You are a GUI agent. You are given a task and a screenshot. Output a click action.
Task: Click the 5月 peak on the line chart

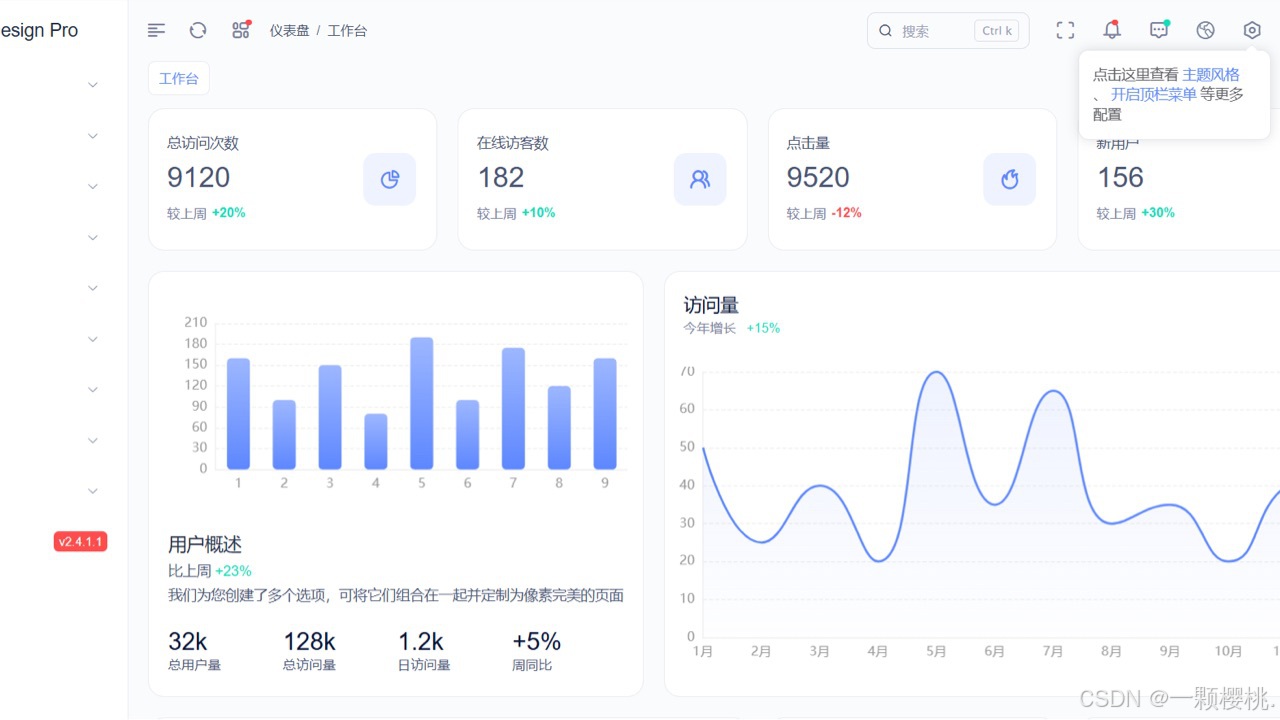pos(936,372)
